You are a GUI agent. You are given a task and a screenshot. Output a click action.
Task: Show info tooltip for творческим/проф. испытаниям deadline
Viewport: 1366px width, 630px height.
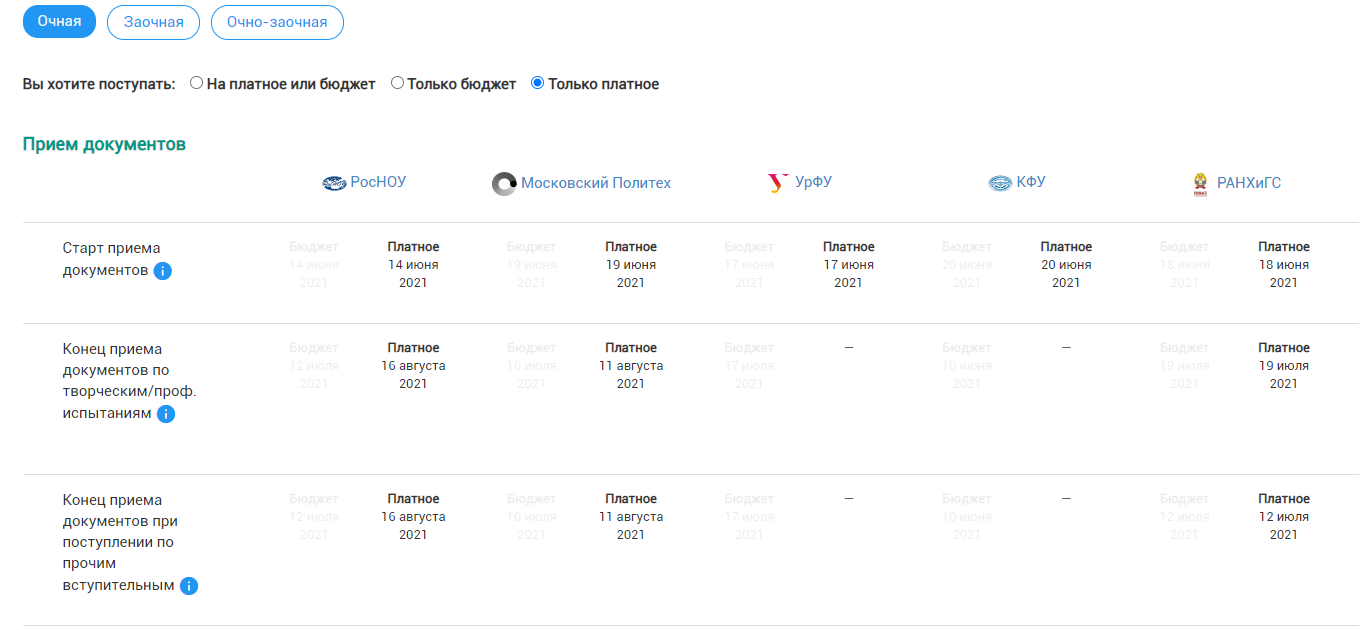(x=166, y=414)
